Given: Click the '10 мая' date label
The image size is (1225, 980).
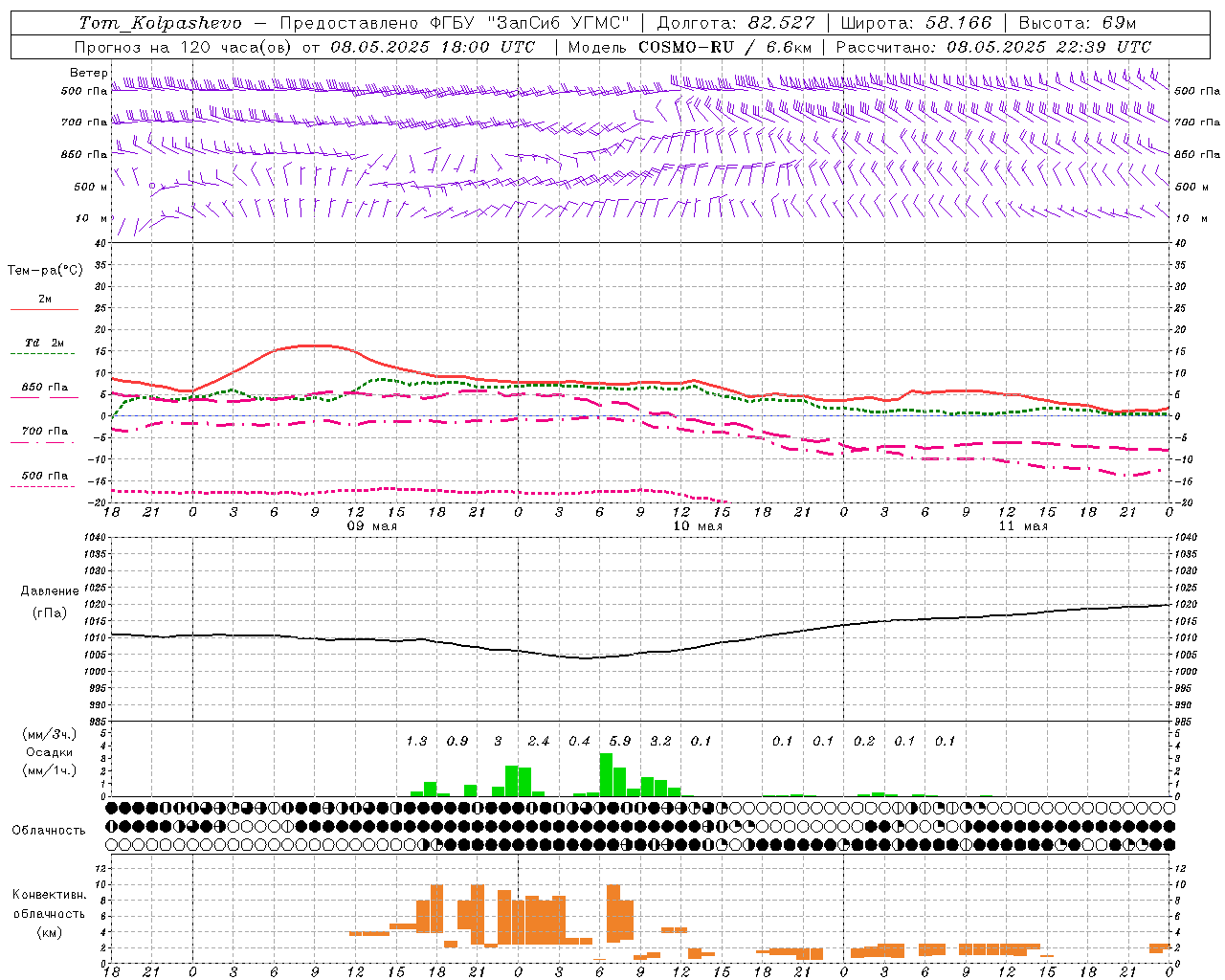Looking at the screenshot, I should 698,526.
